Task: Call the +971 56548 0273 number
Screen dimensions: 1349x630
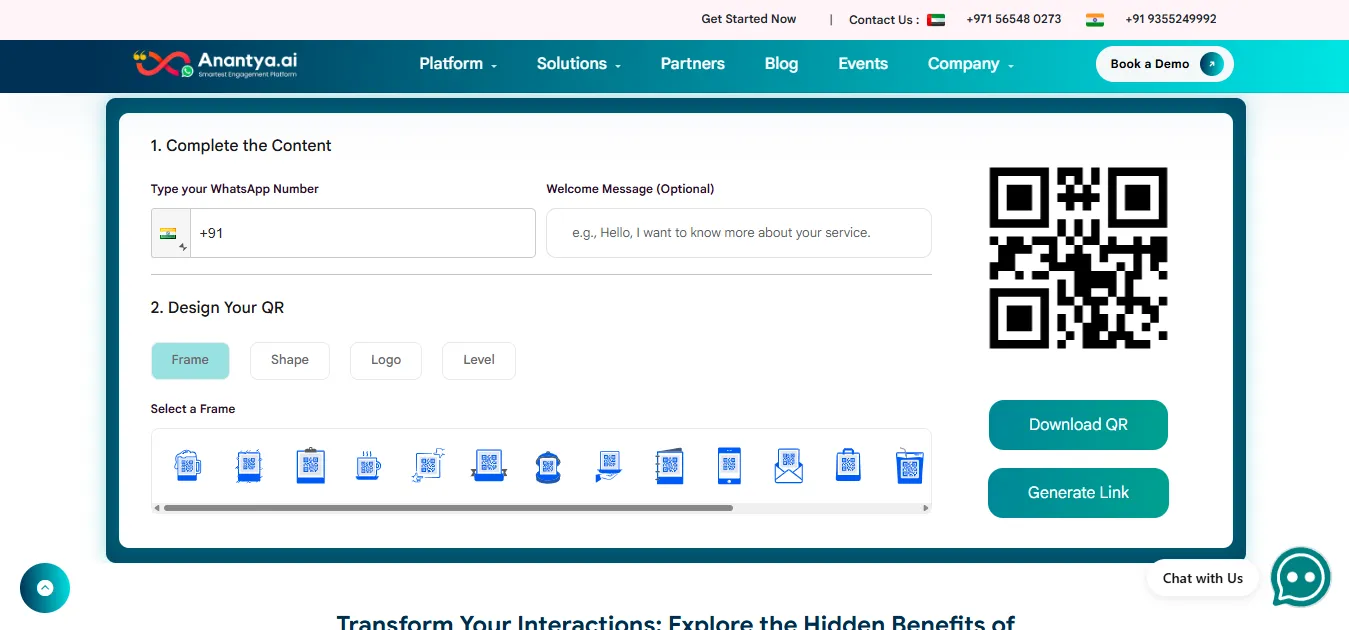Action: tap(1014, 19)
